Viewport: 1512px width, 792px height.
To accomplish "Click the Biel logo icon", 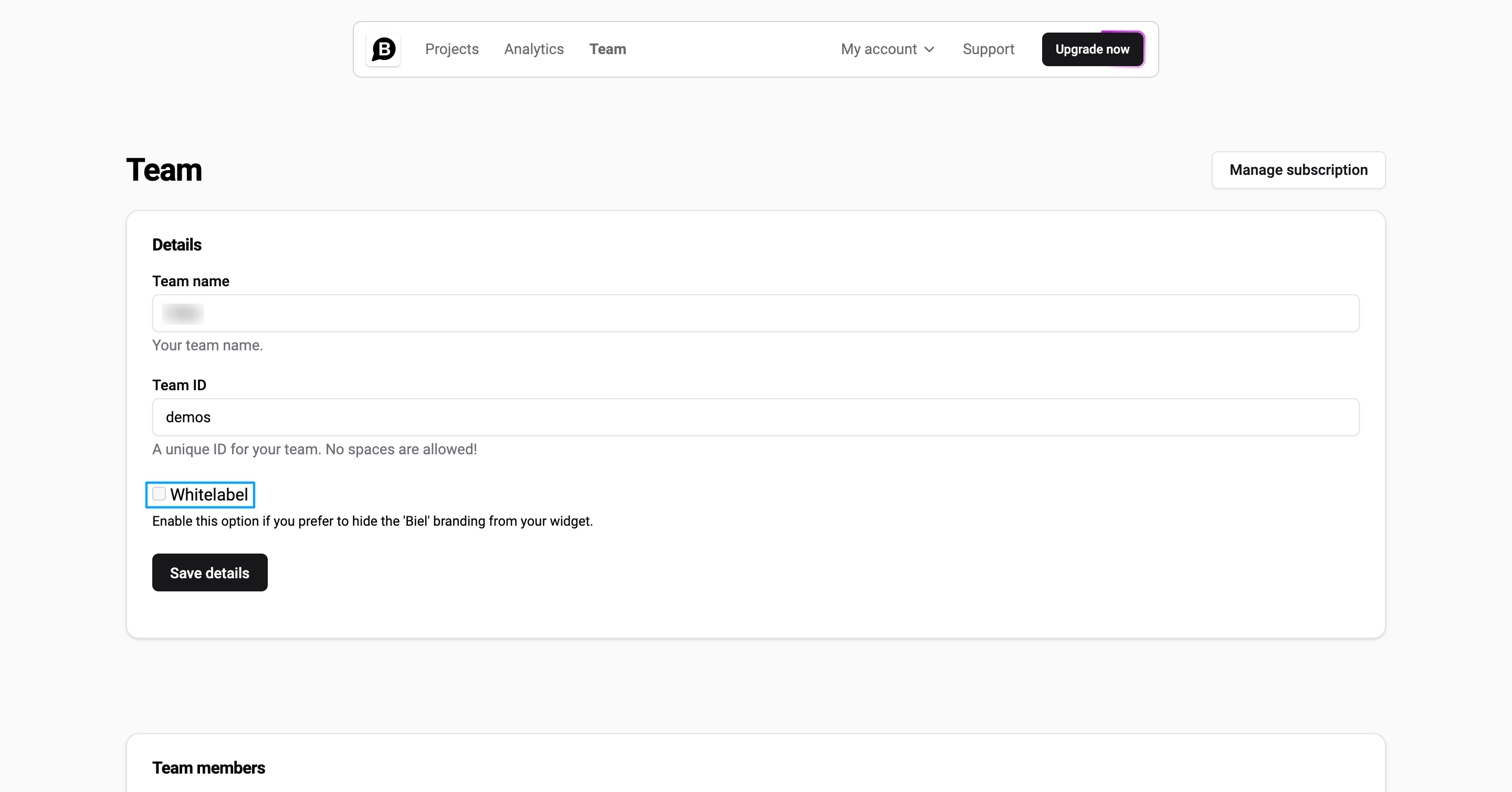I will coord(383,49).
